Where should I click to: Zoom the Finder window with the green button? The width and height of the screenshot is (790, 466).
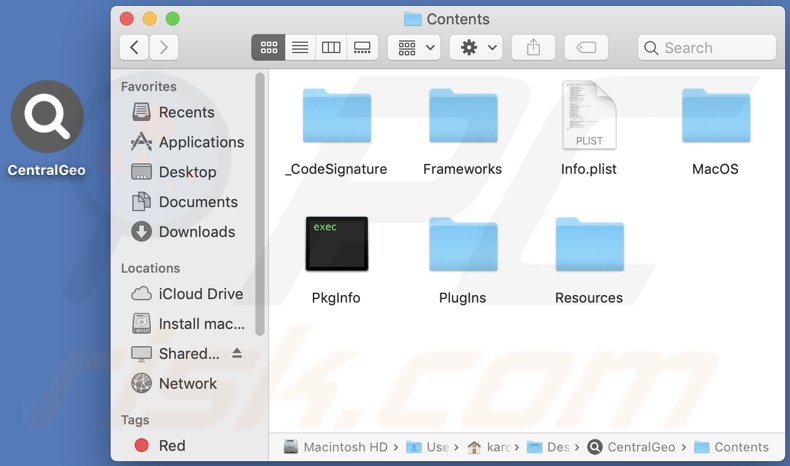pyautogui.click(x=173, y=19)
